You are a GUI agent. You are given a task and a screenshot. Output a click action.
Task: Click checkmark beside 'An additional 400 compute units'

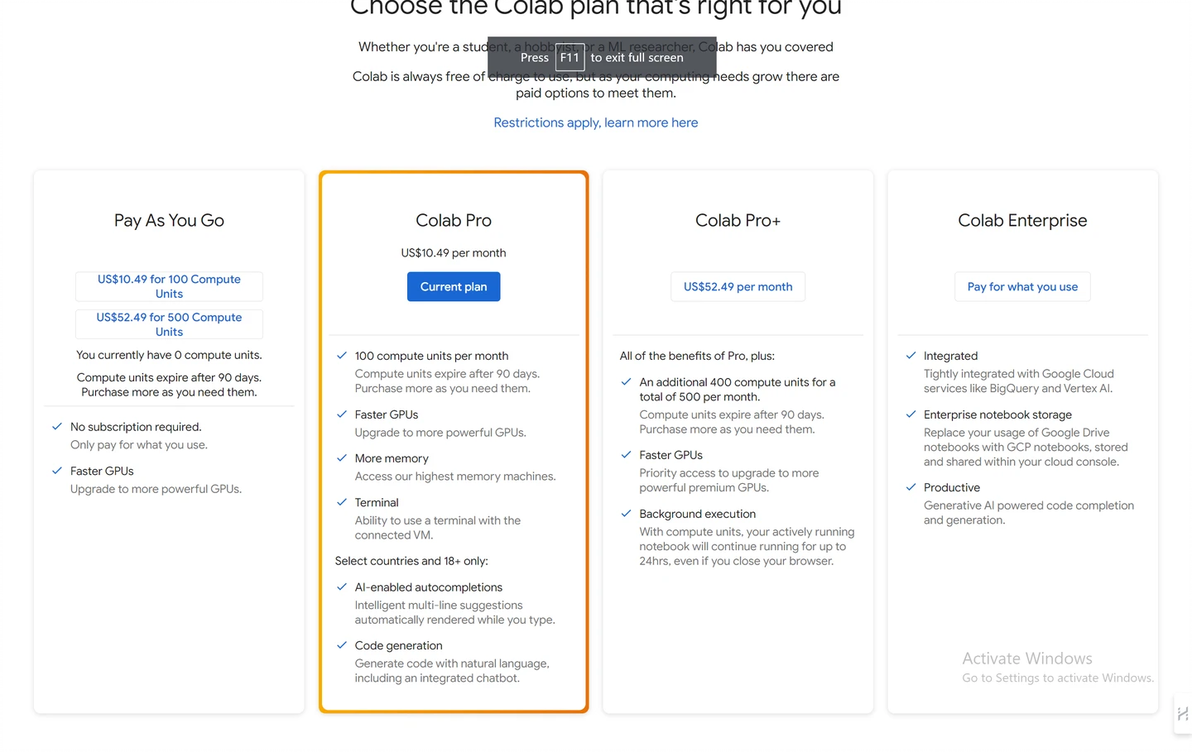(626, 382)
